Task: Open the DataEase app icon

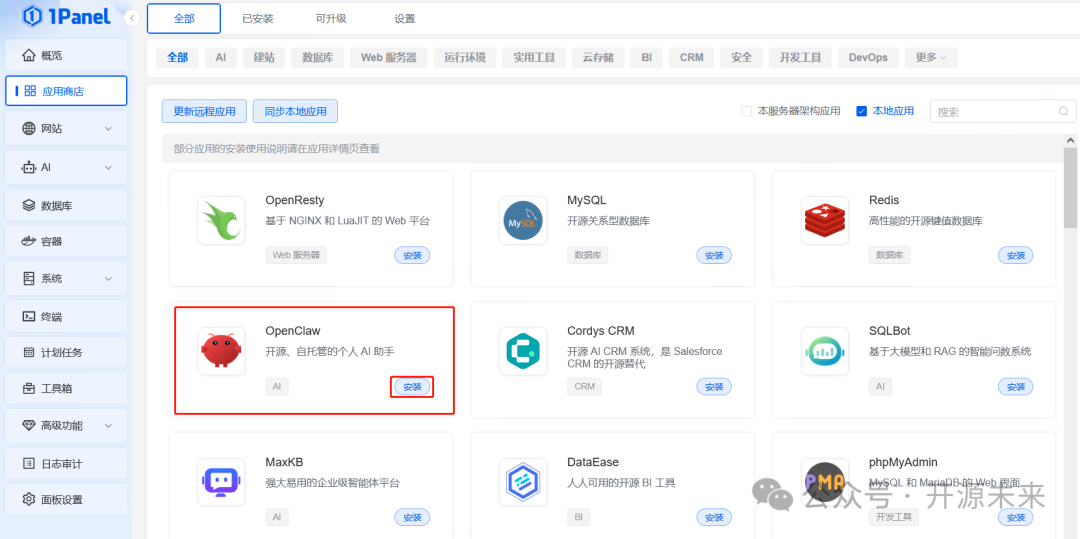Action: pos(523,482)
